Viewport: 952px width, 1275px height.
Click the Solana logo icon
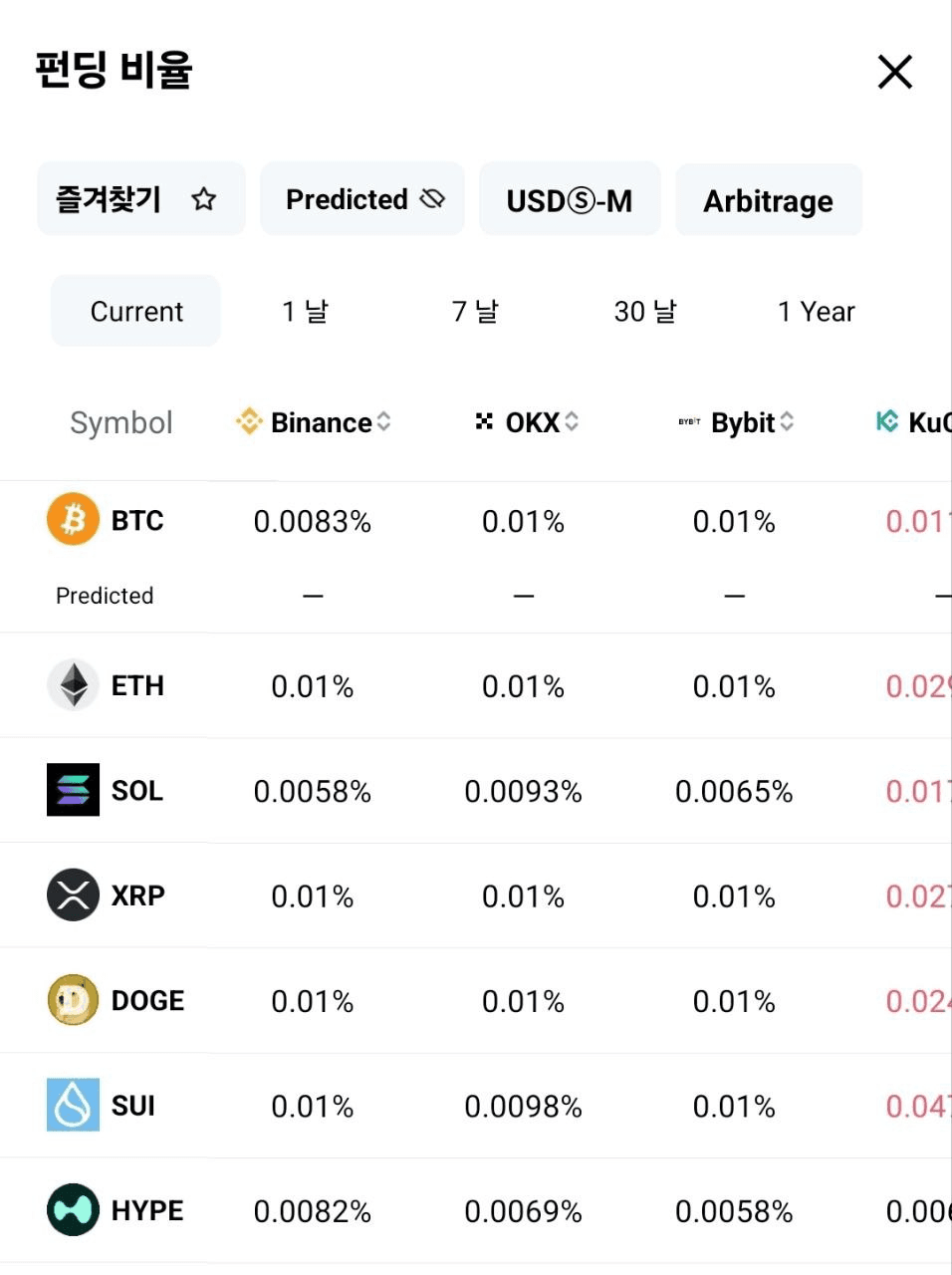[x=73, y=790]
